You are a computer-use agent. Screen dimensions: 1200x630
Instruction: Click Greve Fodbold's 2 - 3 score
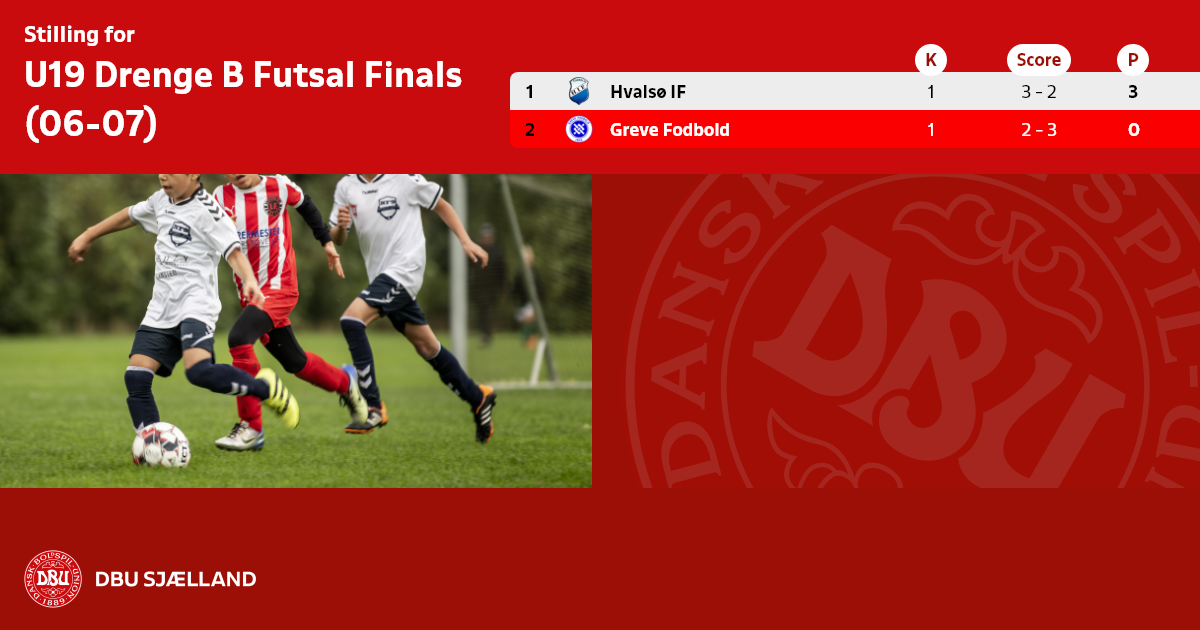tap(1038, 130)
